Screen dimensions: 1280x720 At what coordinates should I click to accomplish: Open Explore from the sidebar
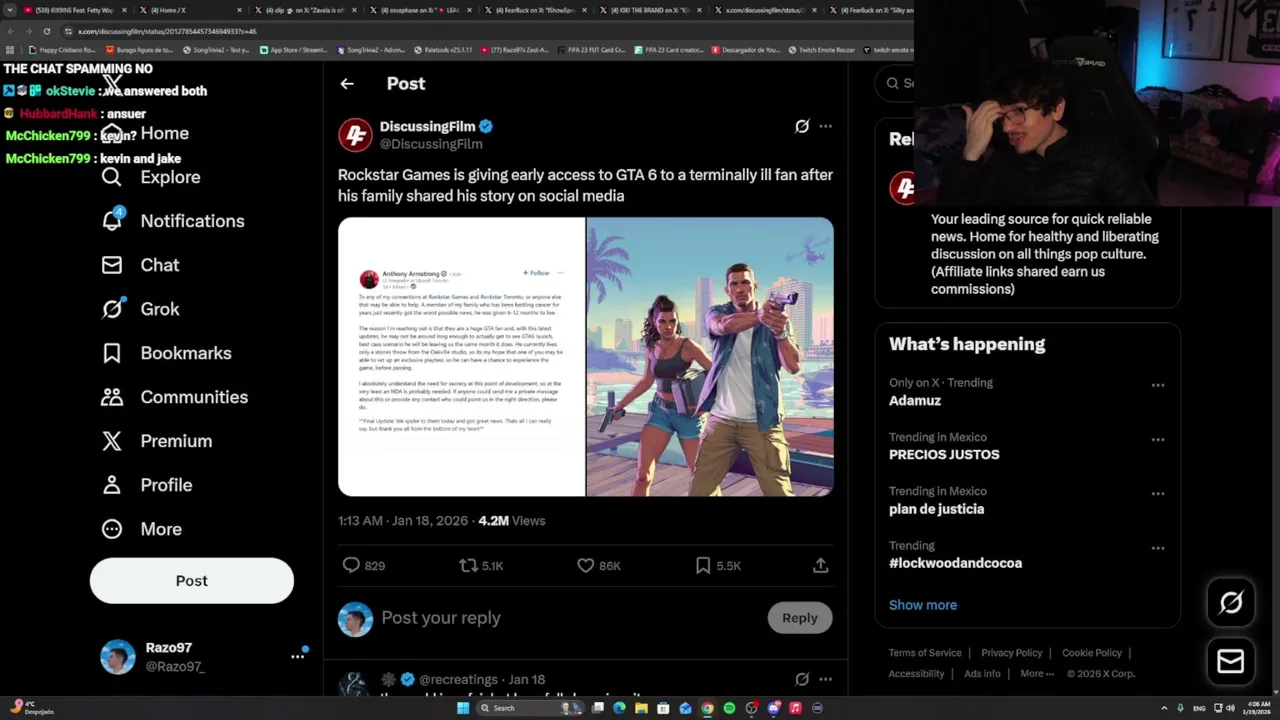click(x=151, y=177)
